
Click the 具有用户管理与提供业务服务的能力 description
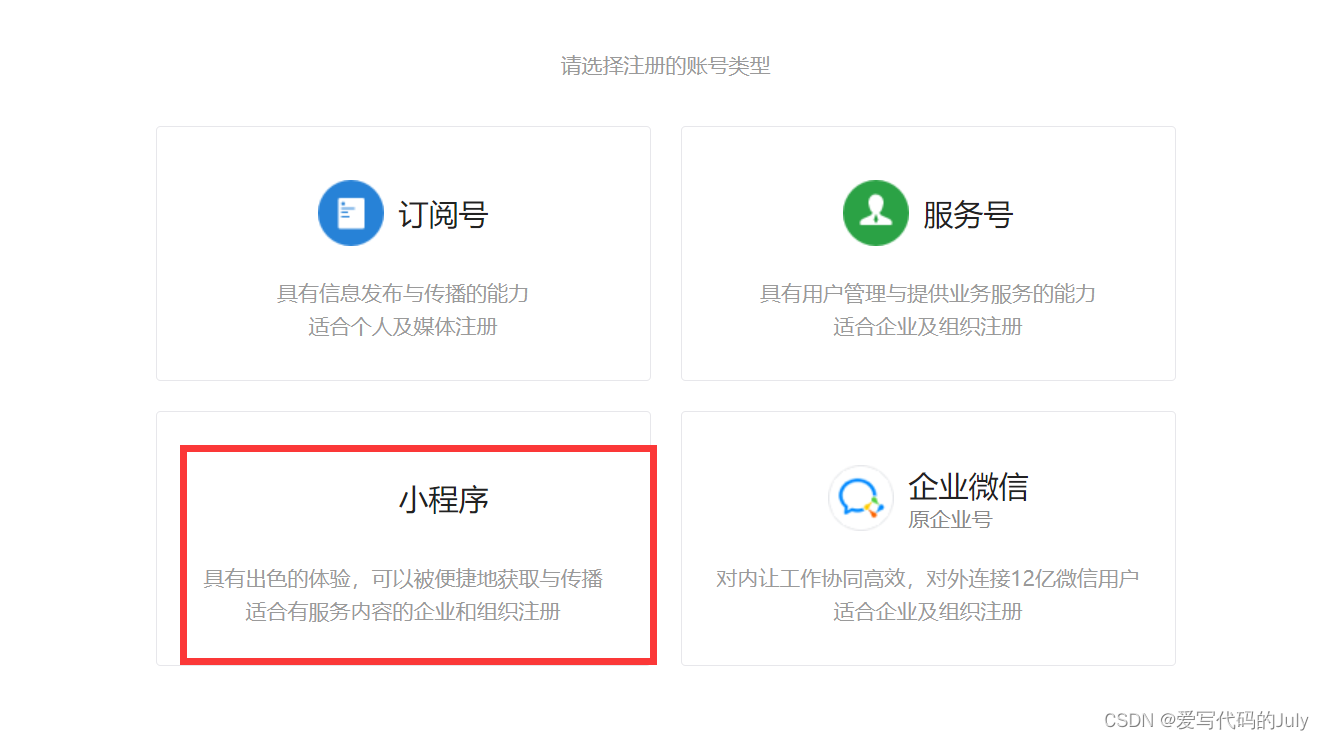pyautogui.click(x=928, y=294)
